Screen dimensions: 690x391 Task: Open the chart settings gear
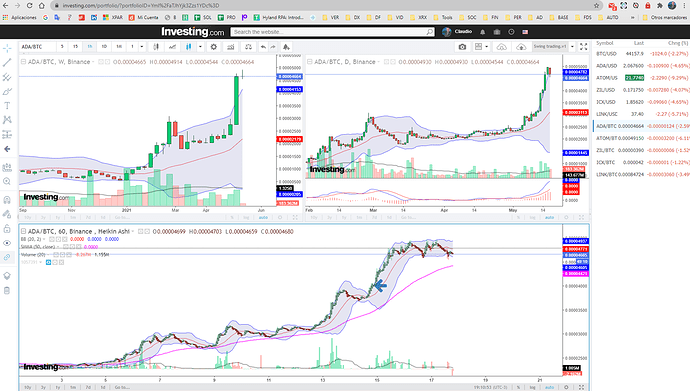coord(214,47)
